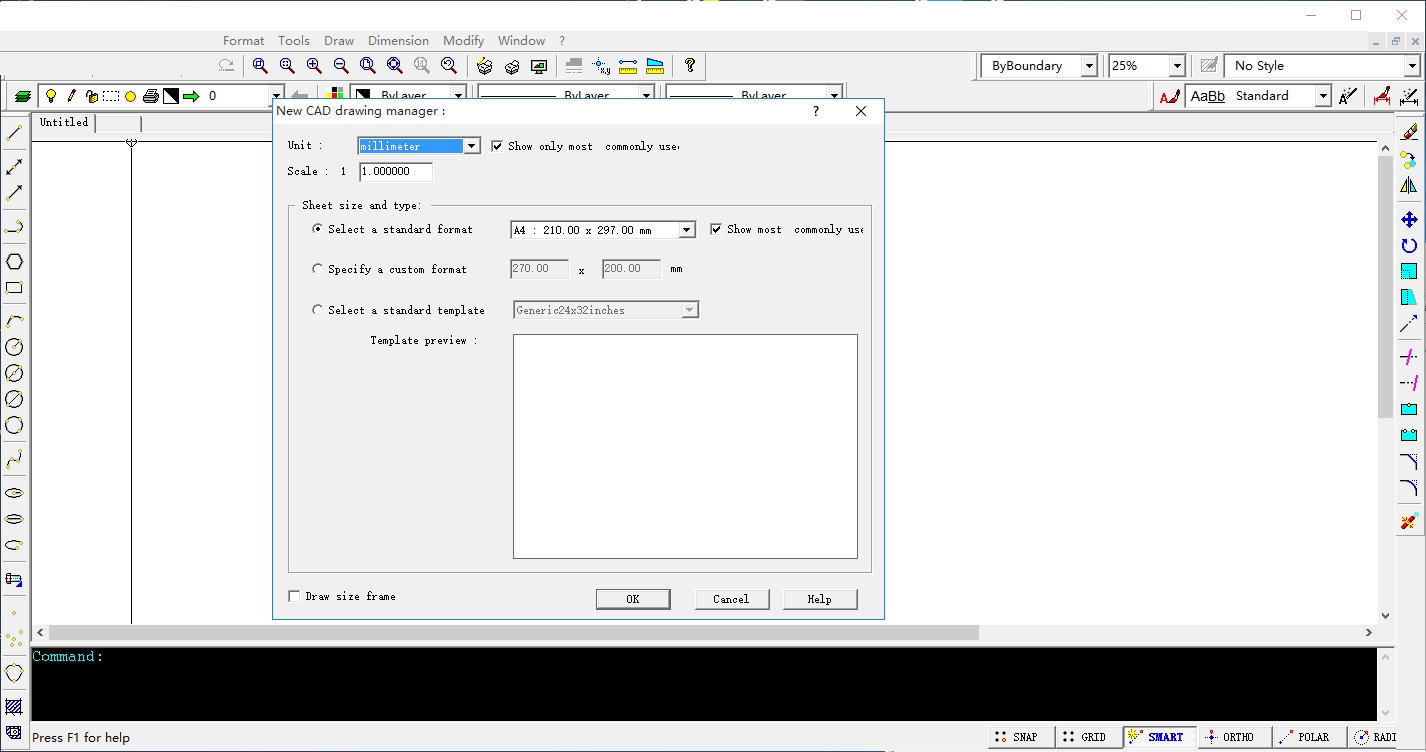
Task: Expand the A4 sheet size dropdown
Action: tap(687, 230)
